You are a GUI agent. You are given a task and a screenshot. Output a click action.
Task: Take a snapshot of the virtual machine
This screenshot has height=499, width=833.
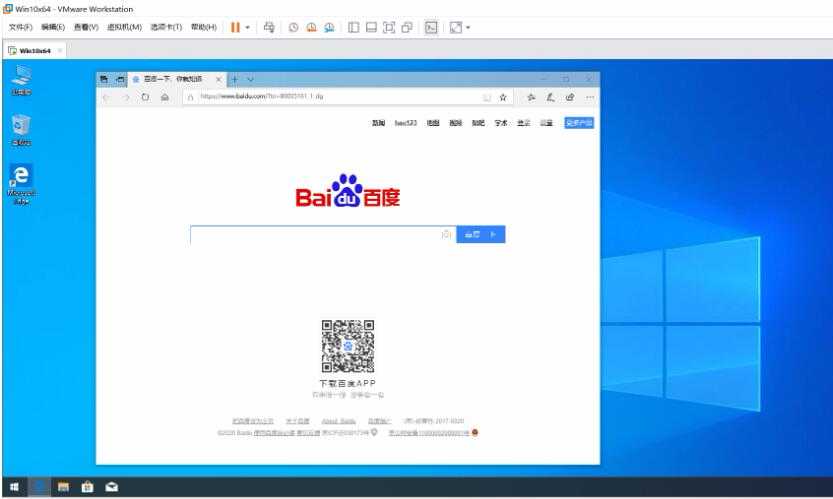click(293, 28)
